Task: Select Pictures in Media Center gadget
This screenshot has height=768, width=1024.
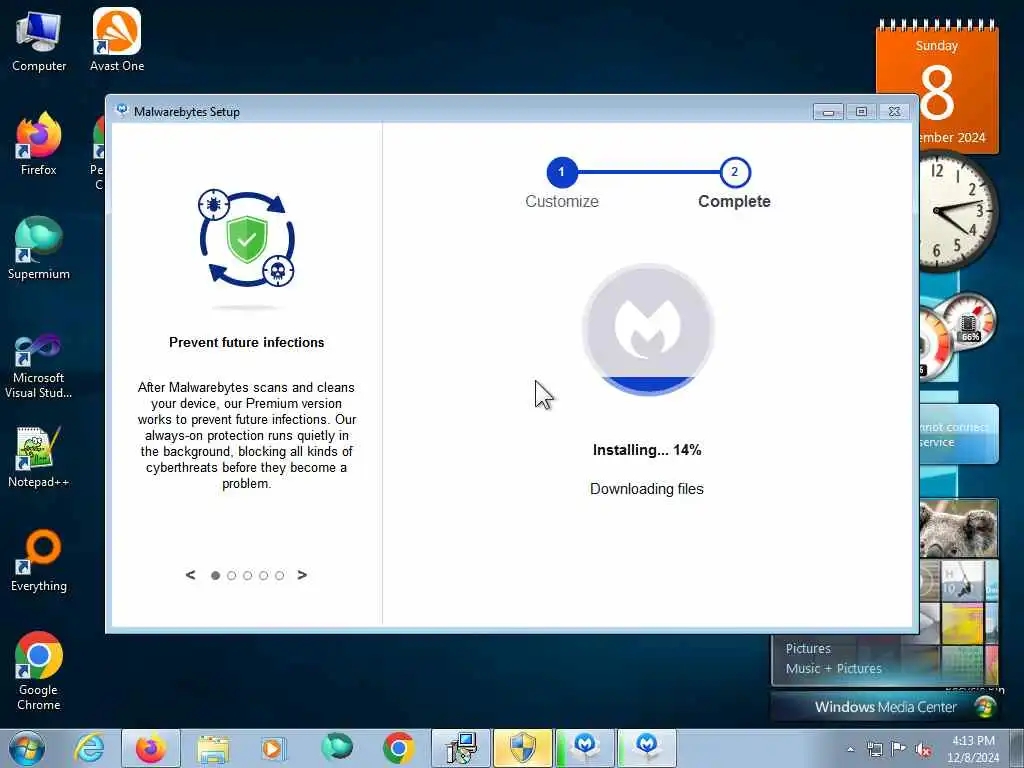Action: coord(808,648)
